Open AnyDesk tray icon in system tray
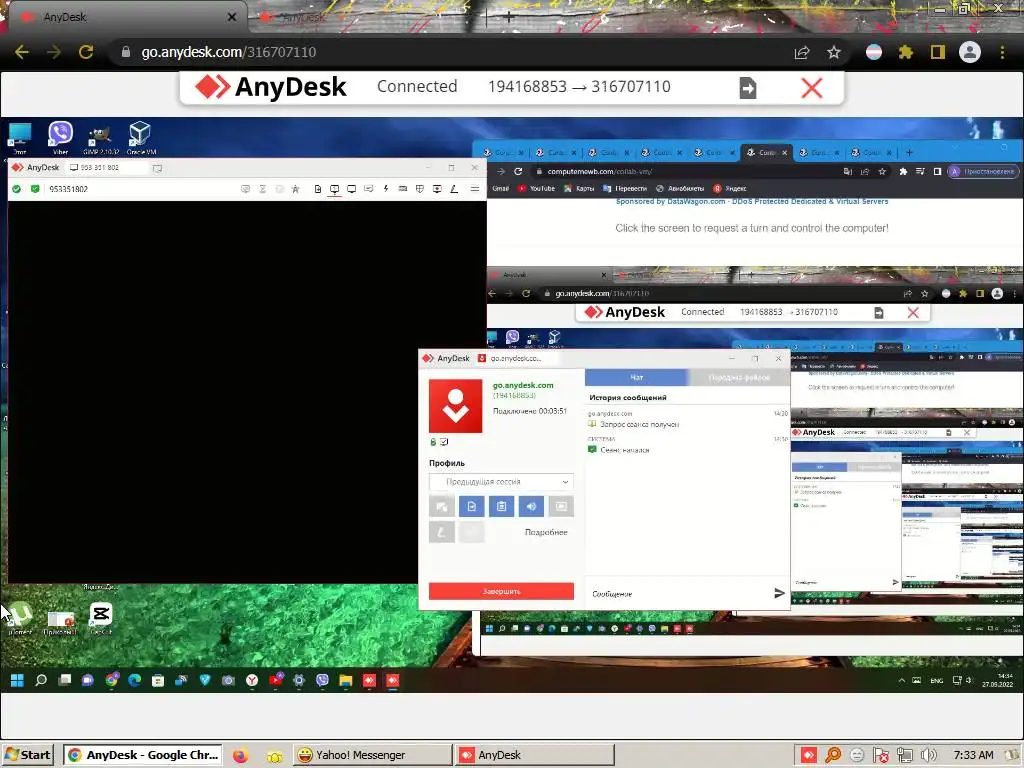Image resolution: width=1024 pixels, height=768 pixels. [808, 756]
